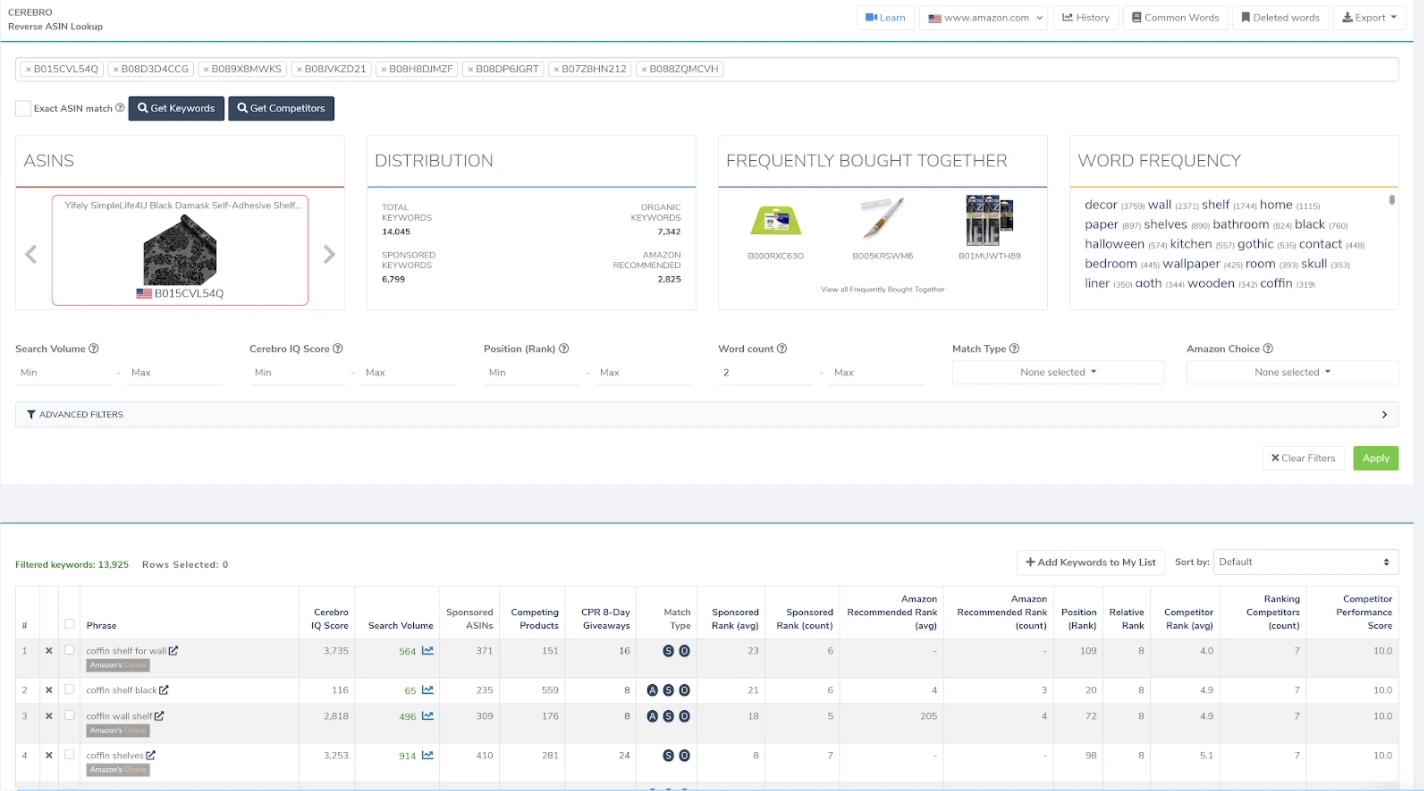Click help icon beside Exact ASIN match
This screenshot has height=791, width=1424.
(x=120, y=108)
